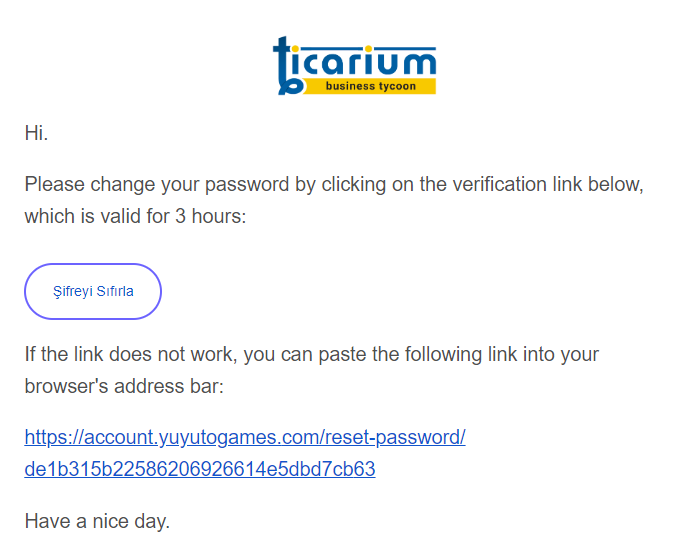Click the 'Hi.' greeting text
Image resolution: width=695 pixels, height=557 pixels.
pyautogui.click(x=36, y=133)
